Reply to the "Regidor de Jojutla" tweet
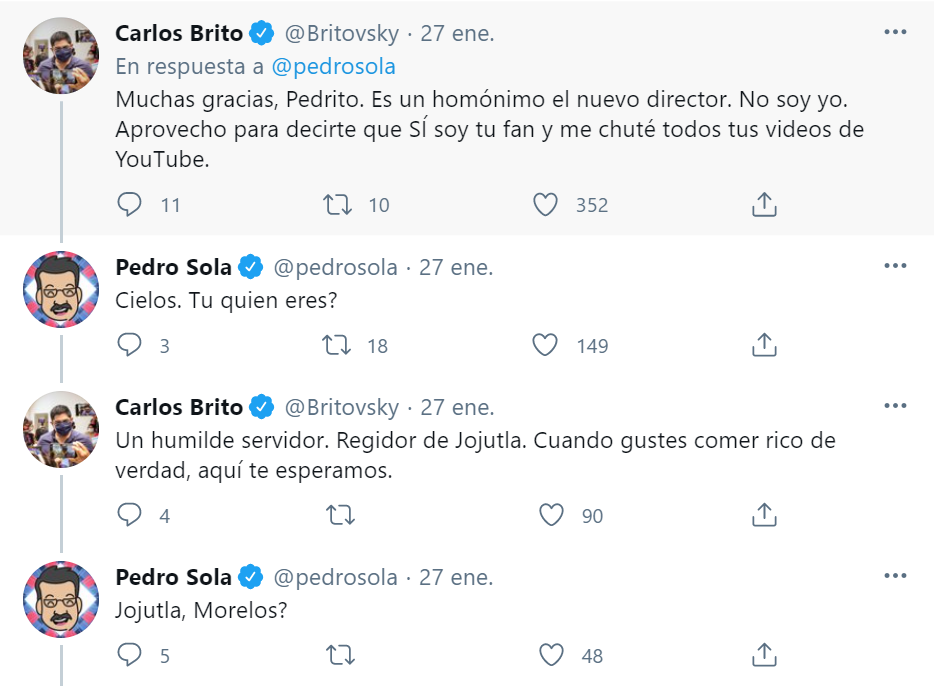This screenshot has height=686, width=934. pyautogui.click(x=130, y=515)
